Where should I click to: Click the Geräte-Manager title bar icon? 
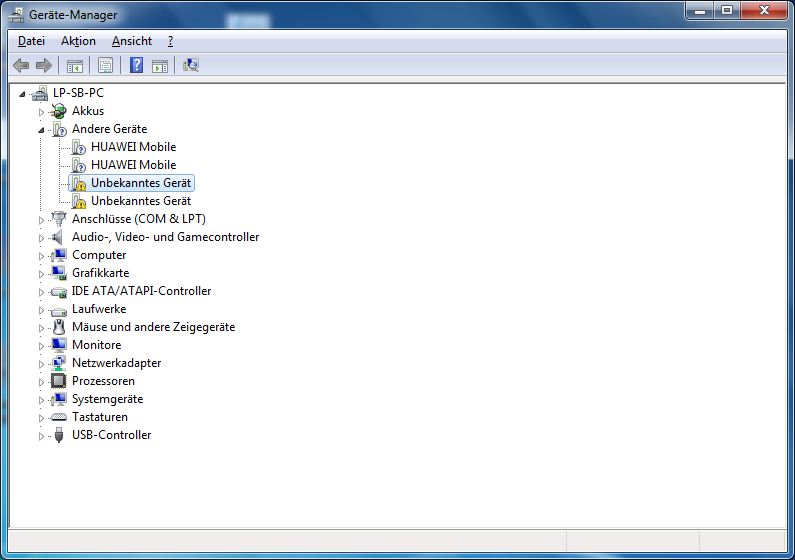(x=16, y=15)
